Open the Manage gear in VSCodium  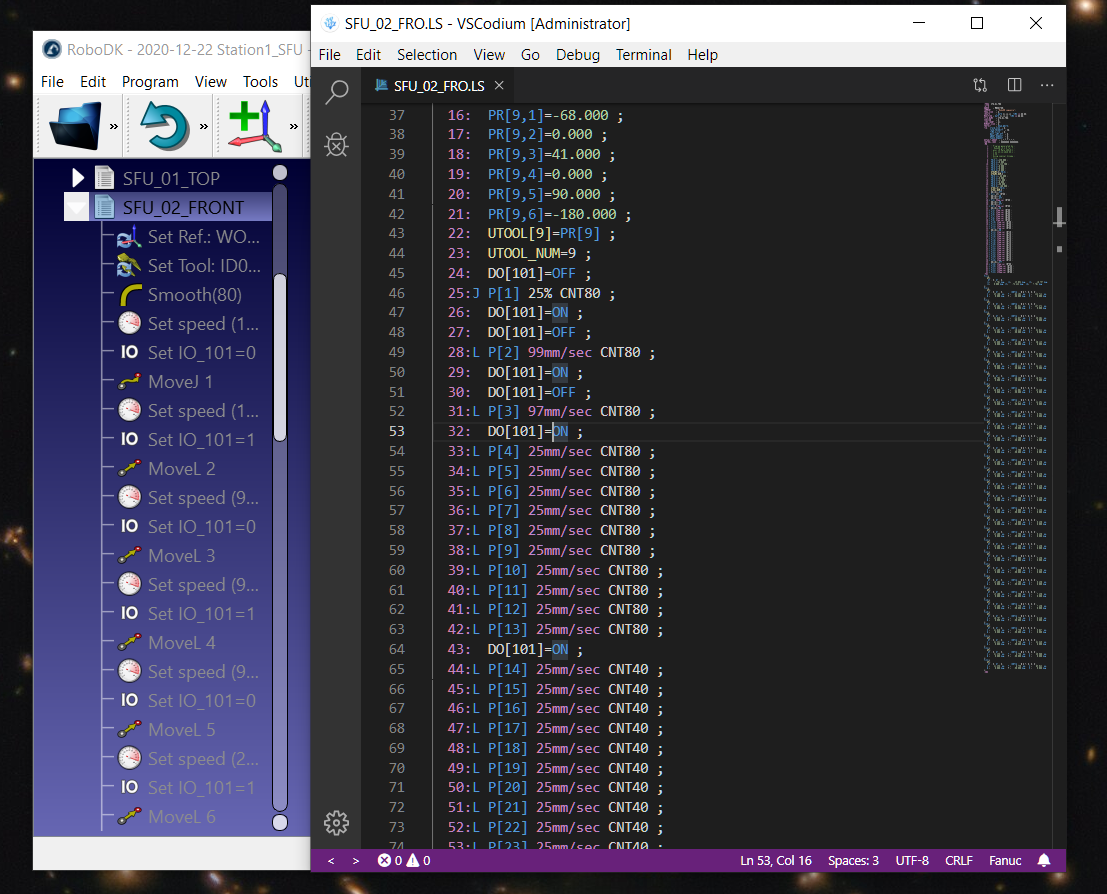click(337, 823)
